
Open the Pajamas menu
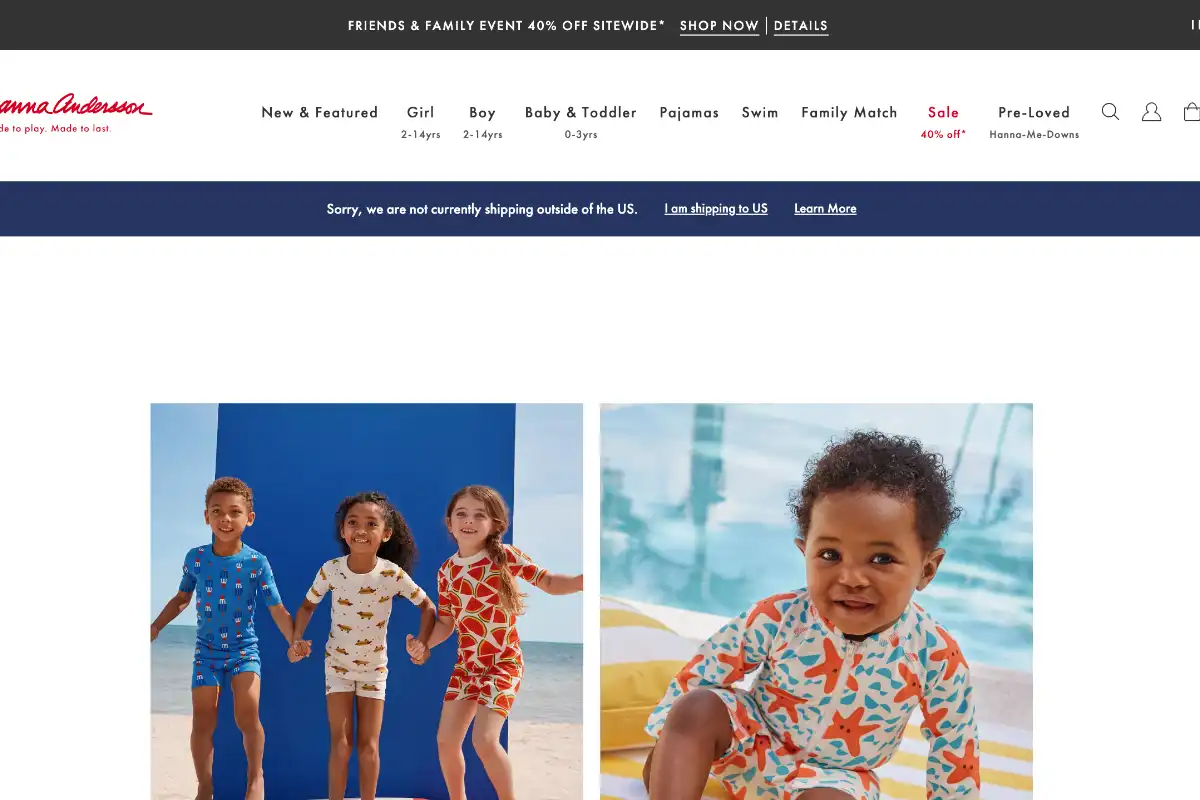[689, 113]
